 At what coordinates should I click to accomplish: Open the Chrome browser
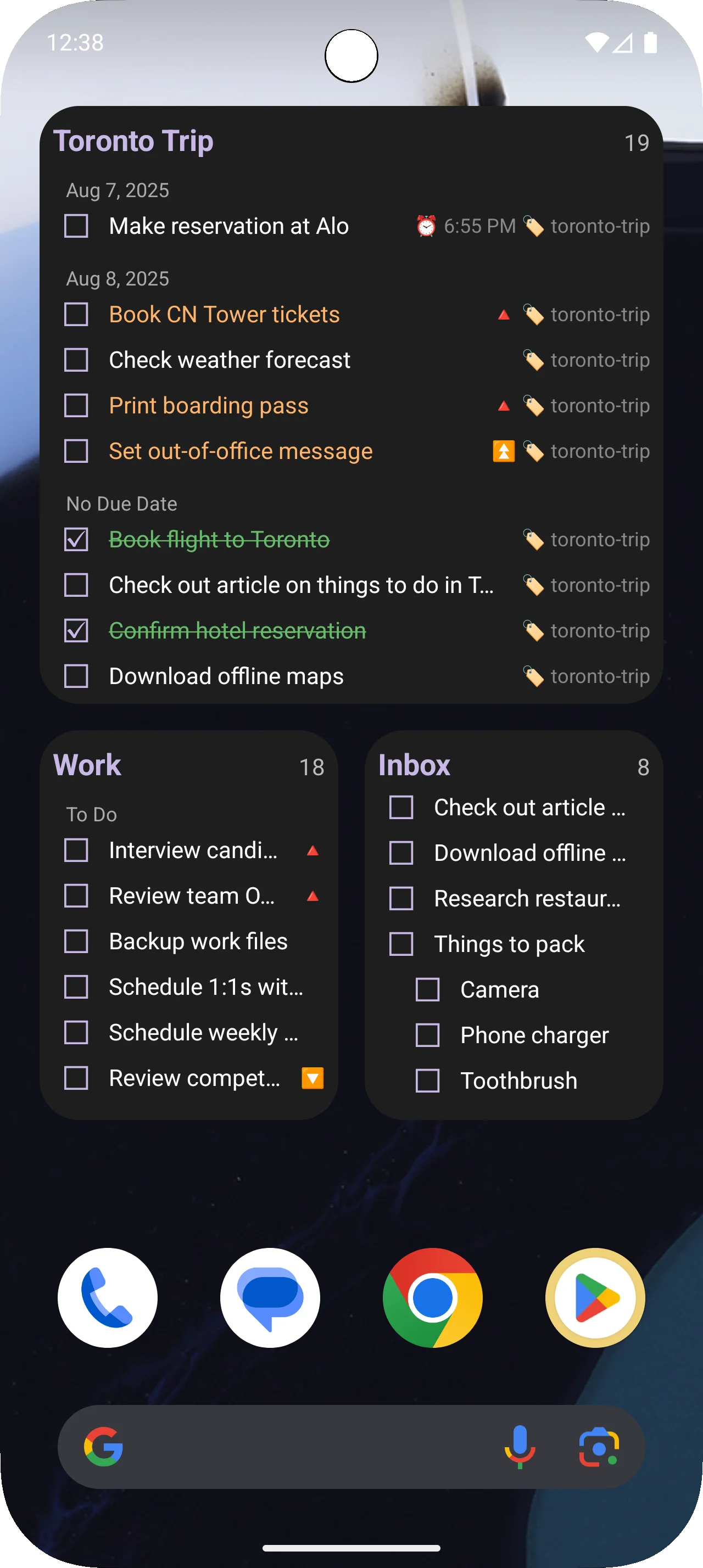pyautogui.click(x=432, y=1297)
